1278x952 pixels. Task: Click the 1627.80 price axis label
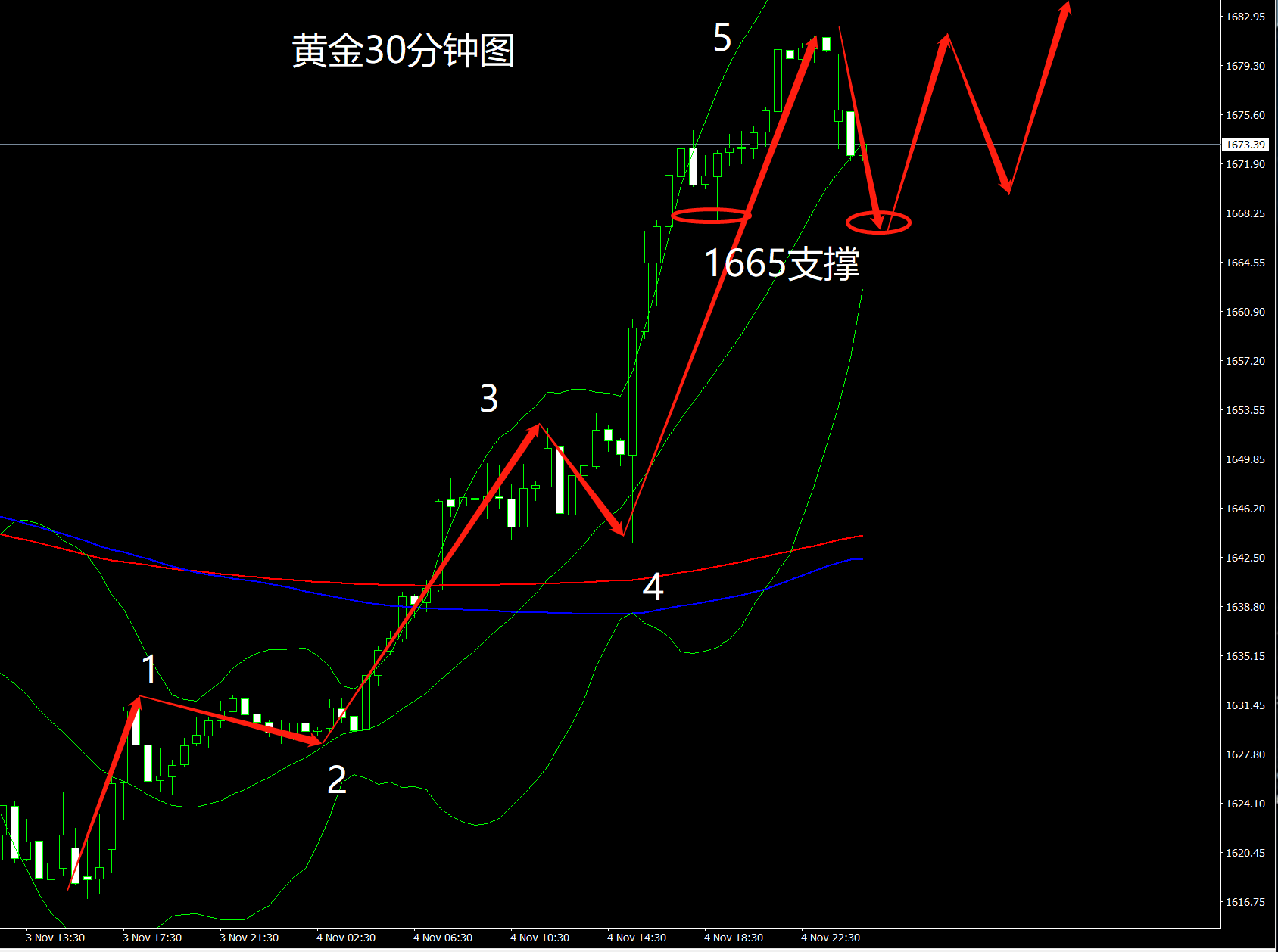1245,754
